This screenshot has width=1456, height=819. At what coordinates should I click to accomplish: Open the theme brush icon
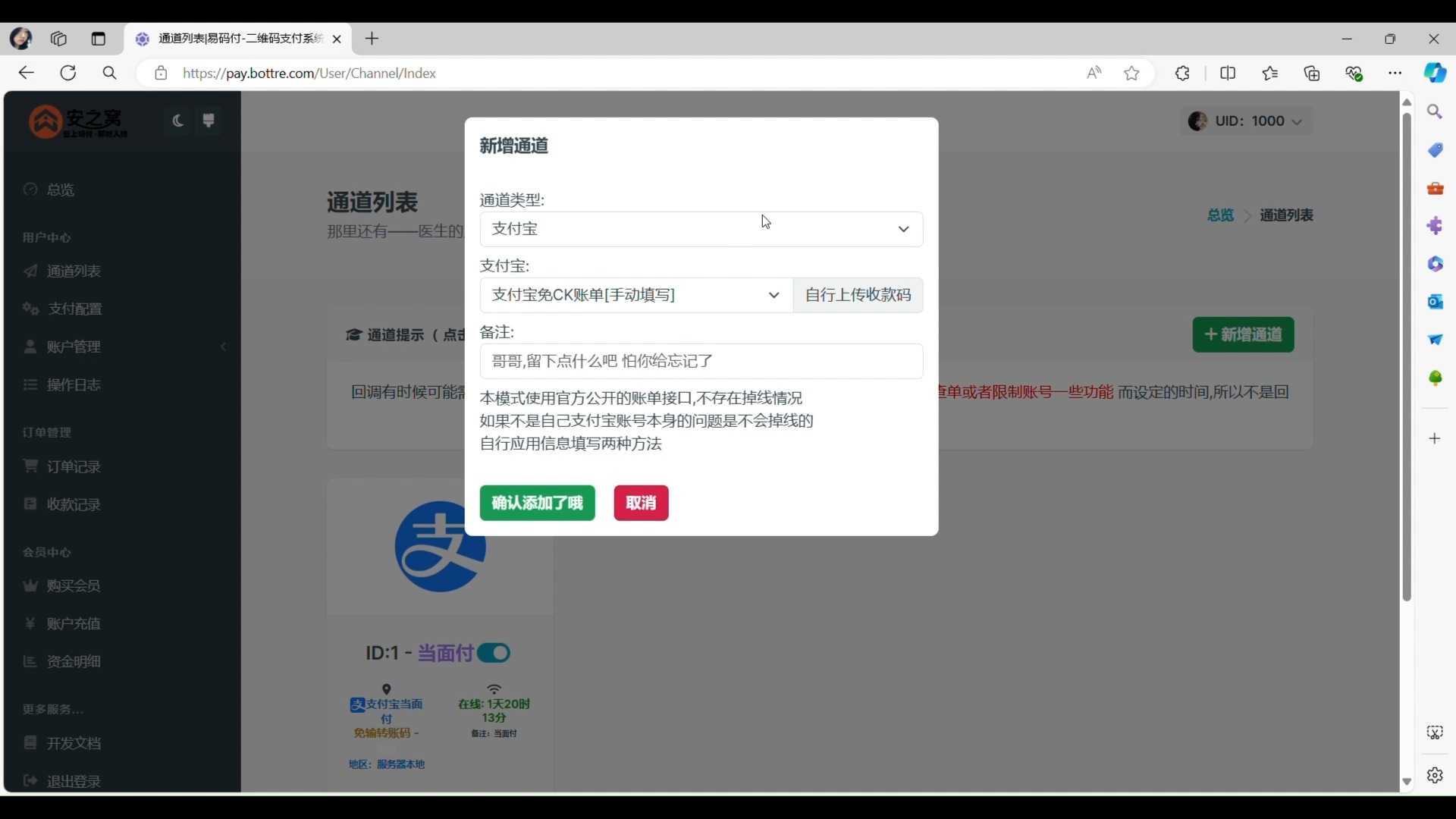[209, 121]
